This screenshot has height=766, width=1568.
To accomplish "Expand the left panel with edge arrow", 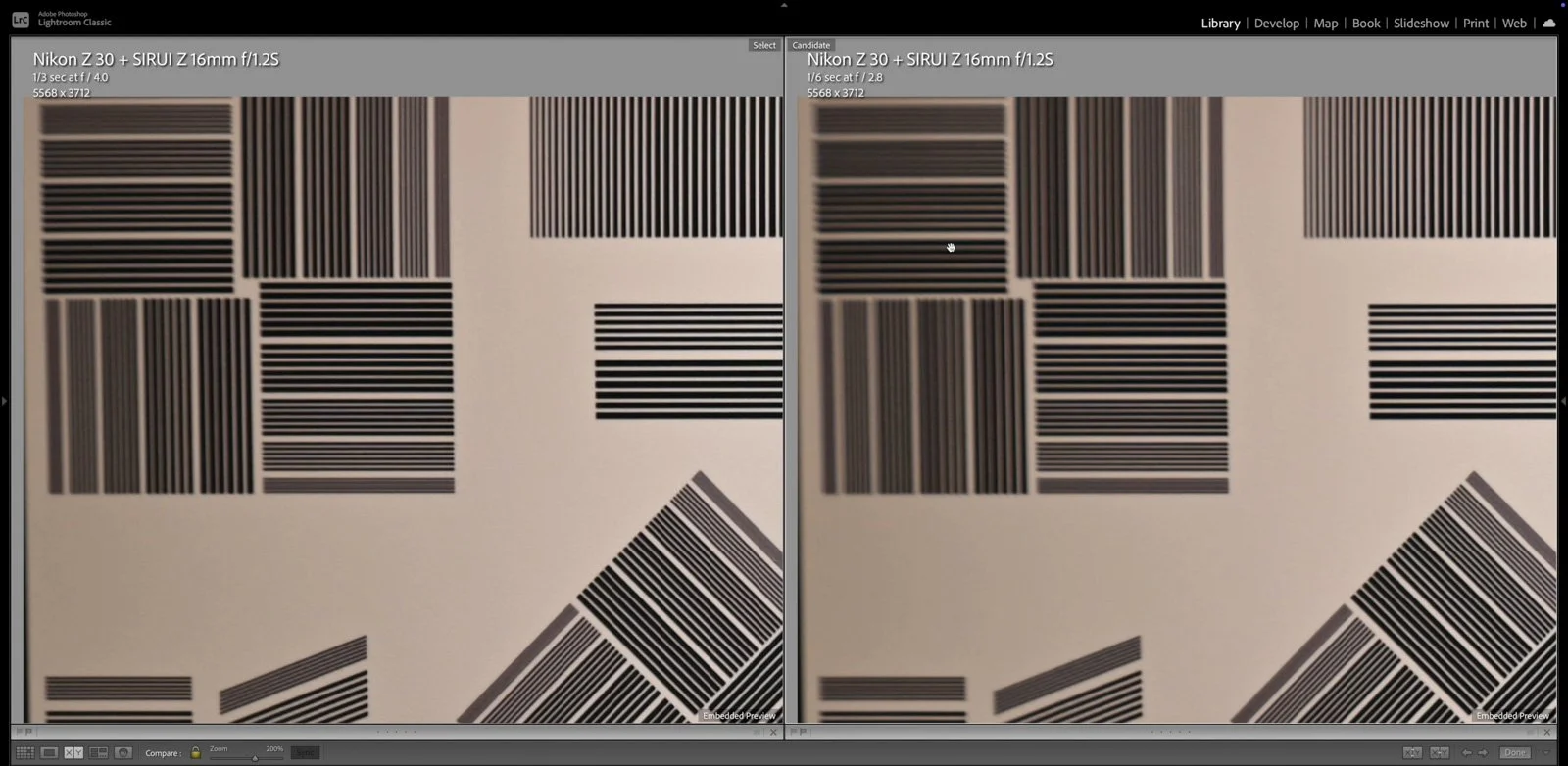I will [x=4, y=401].
